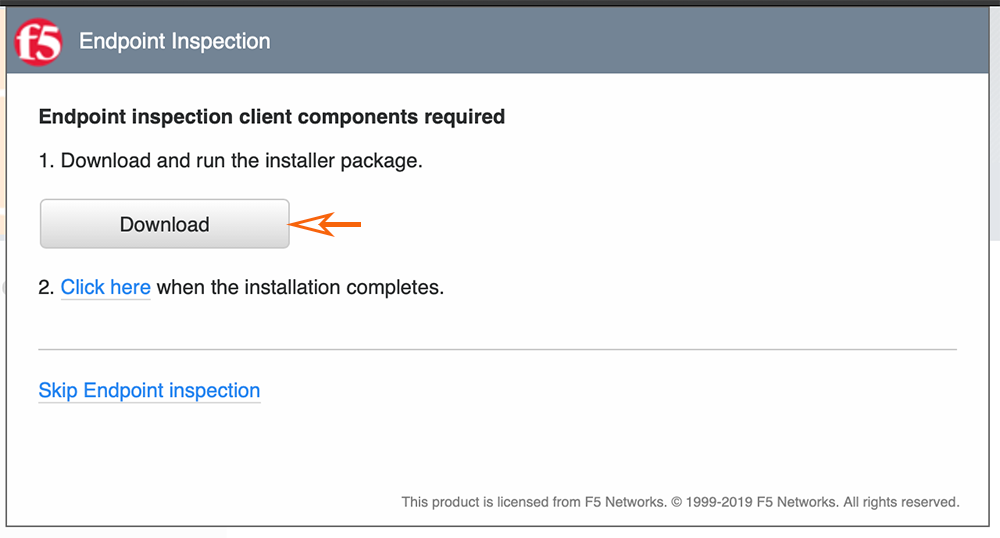Viewport: 1000px width, 538px height.
Task: Click the word "Endpoint" in the bold heading
Action: point(79,117)
